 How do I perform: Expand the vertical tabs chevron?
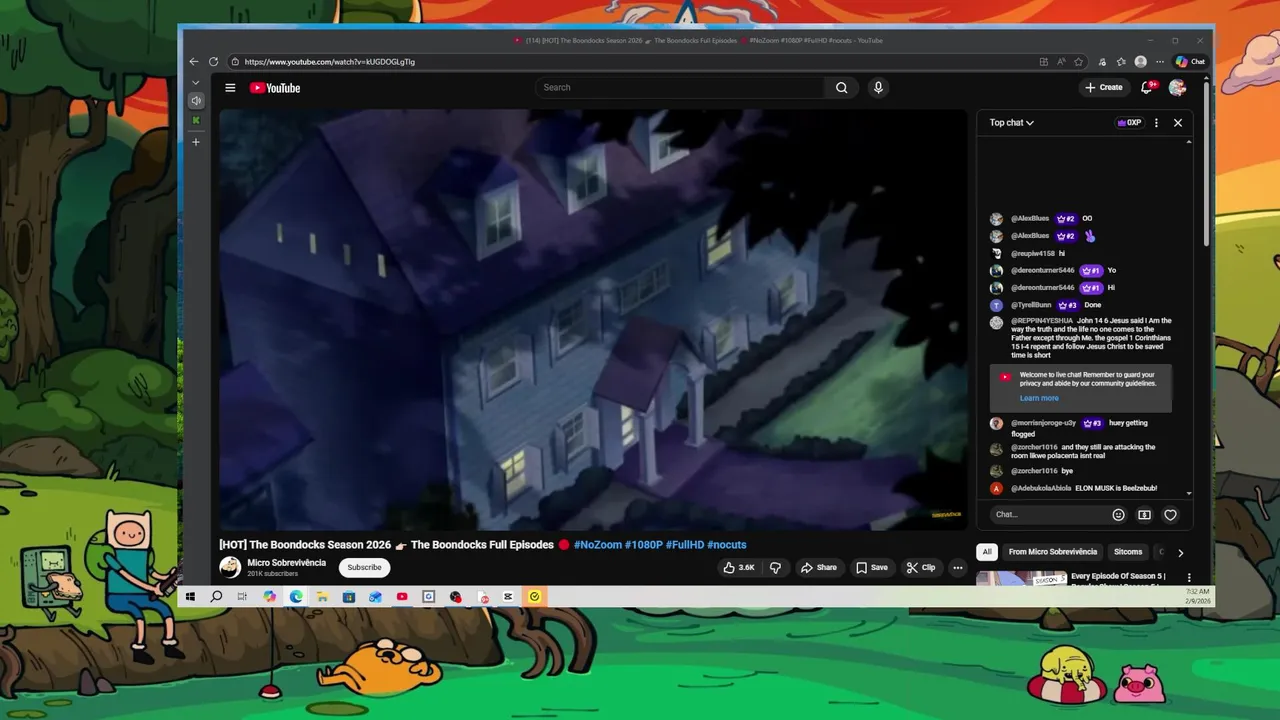[x=196, y=82]
